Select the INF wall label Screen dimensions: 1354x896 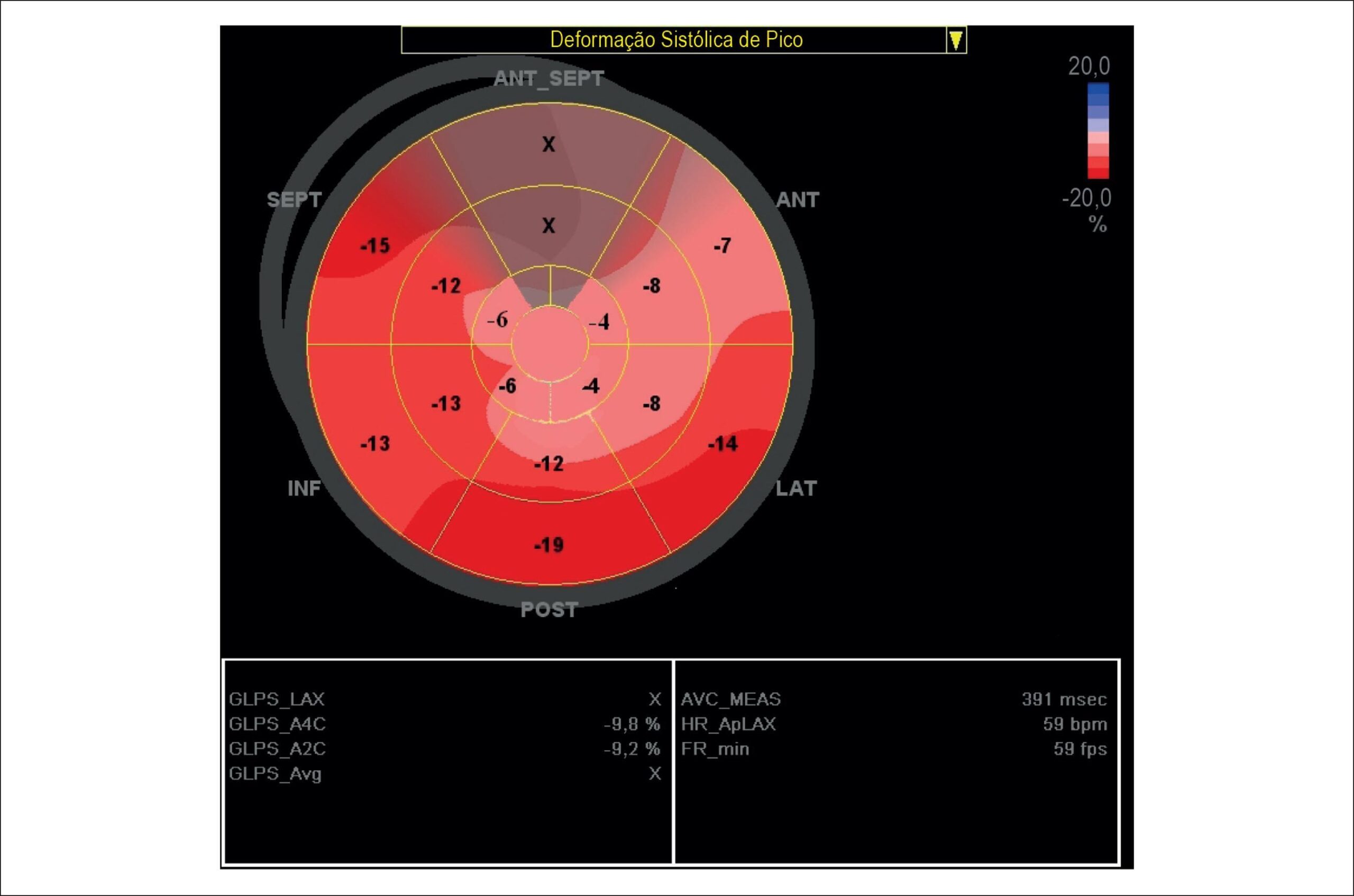[304, 489]
